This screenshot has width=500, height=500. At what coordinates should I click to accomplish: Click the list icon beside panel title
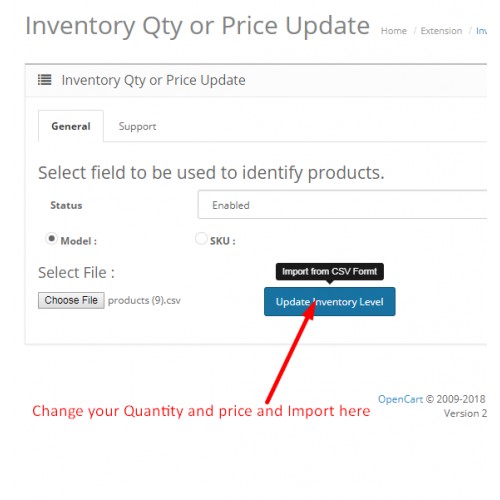point(44,80)
